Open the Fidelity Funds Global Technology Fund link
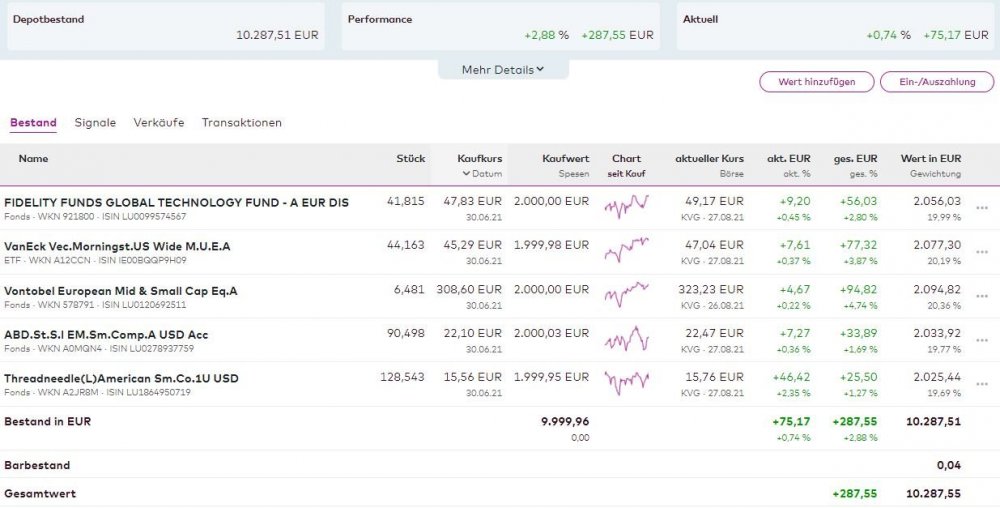The width and height of the screenshot is (1000, 508). coord(176,202)
